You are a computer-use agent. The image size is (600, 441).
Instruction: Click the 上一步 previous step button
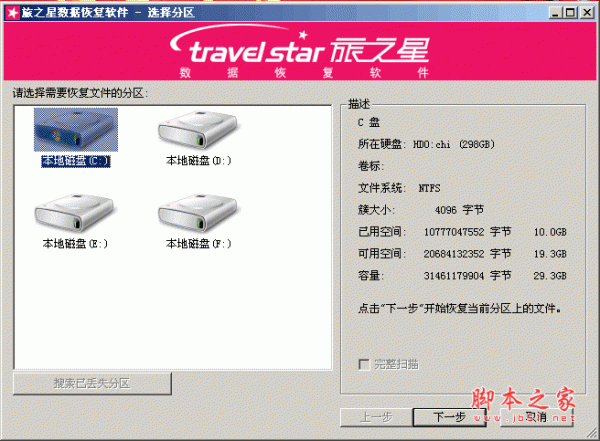(x=377, y=417)
